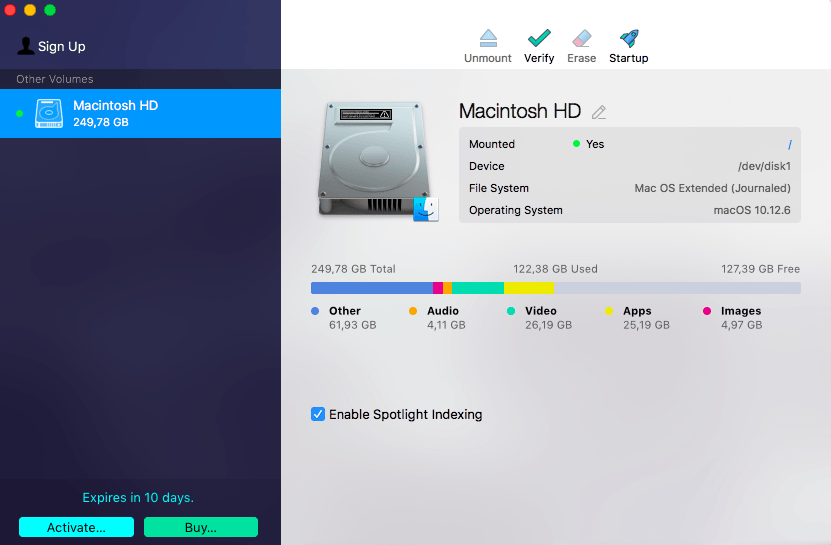Click the Images 4,97 GB value
Viewport: 831px width, 545px height.
pyautogui.click(x=741, y=325)
